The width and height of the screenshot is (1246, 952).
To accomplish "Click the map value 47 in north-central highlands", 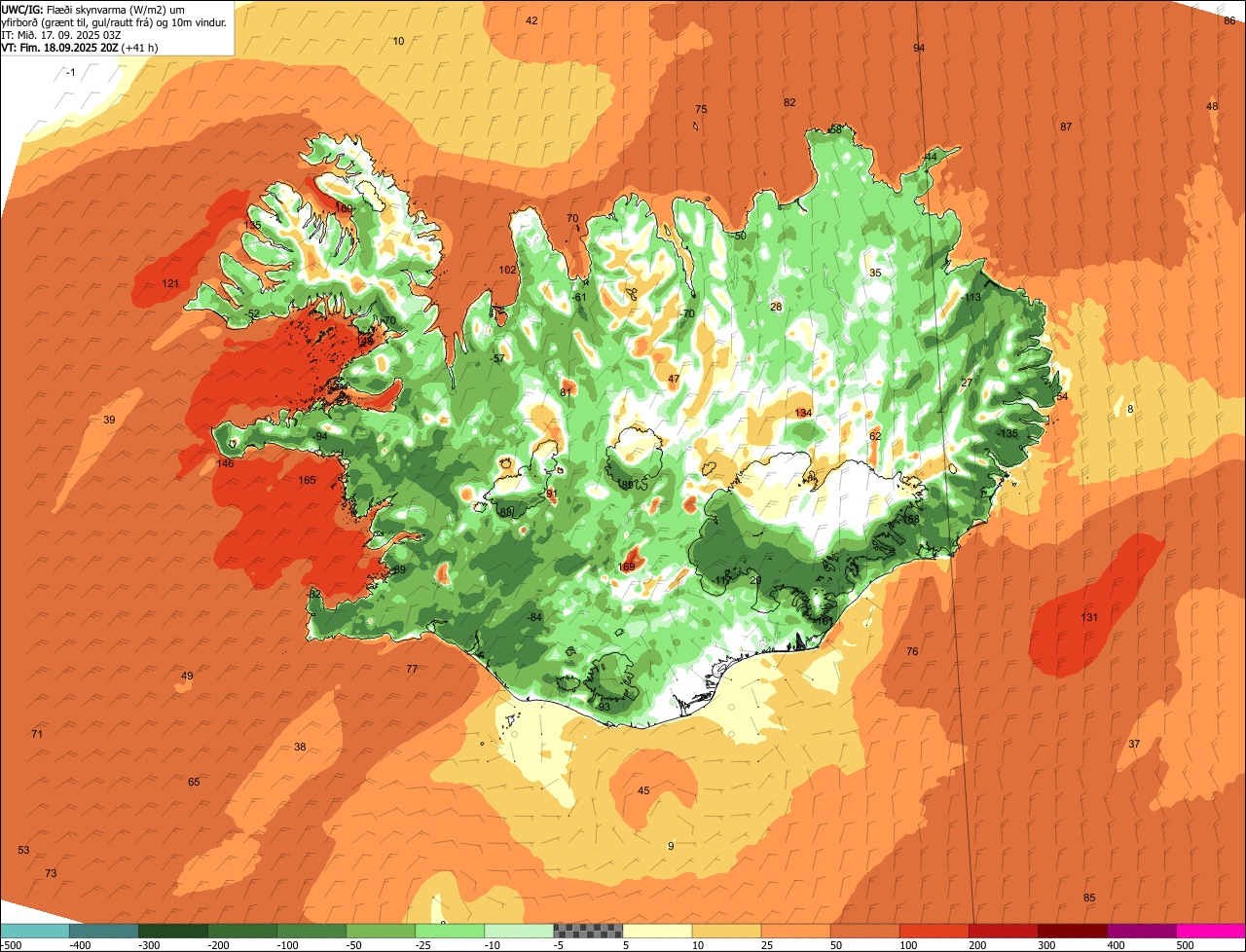I will (674, 380).
